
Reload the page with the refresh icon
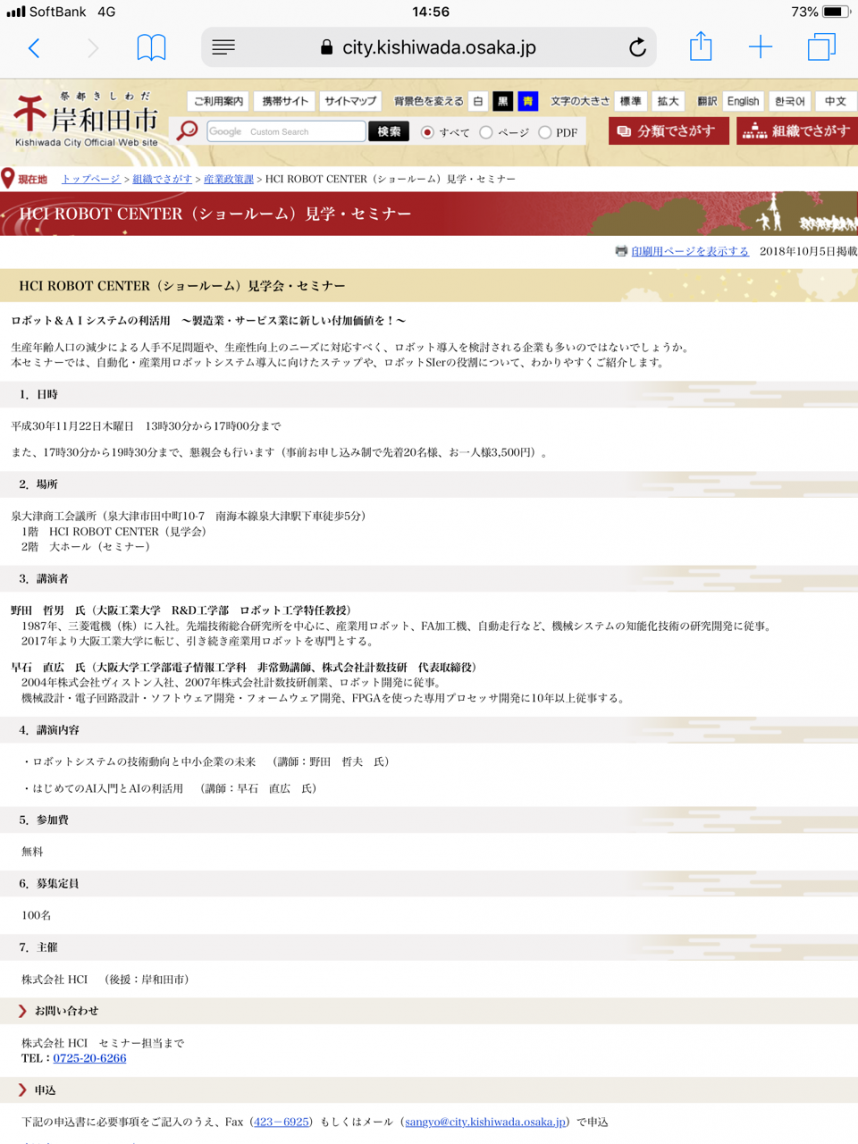tap(637, 47)
